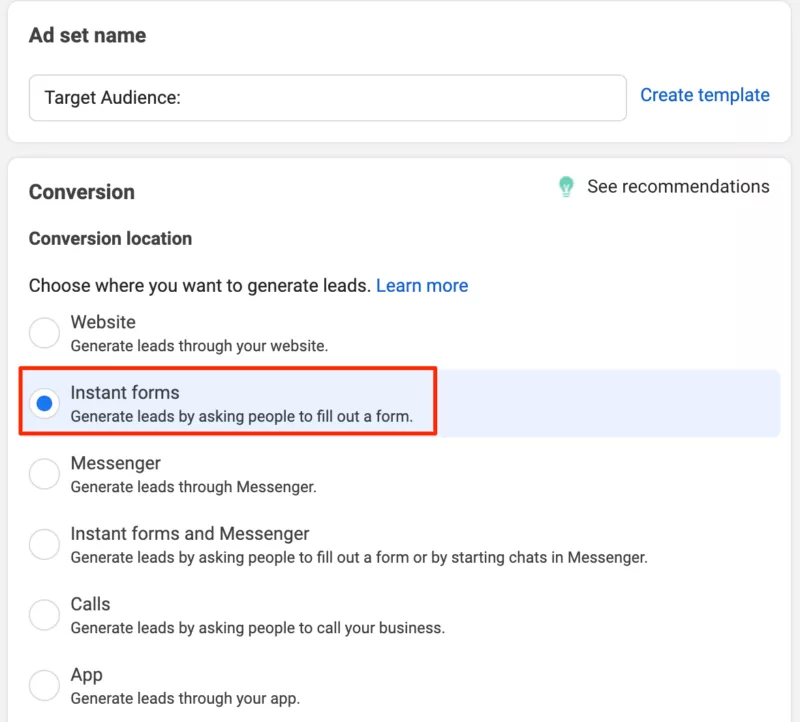
Task: Click the lightbulb recommendations icon
Action: point(567,186)
